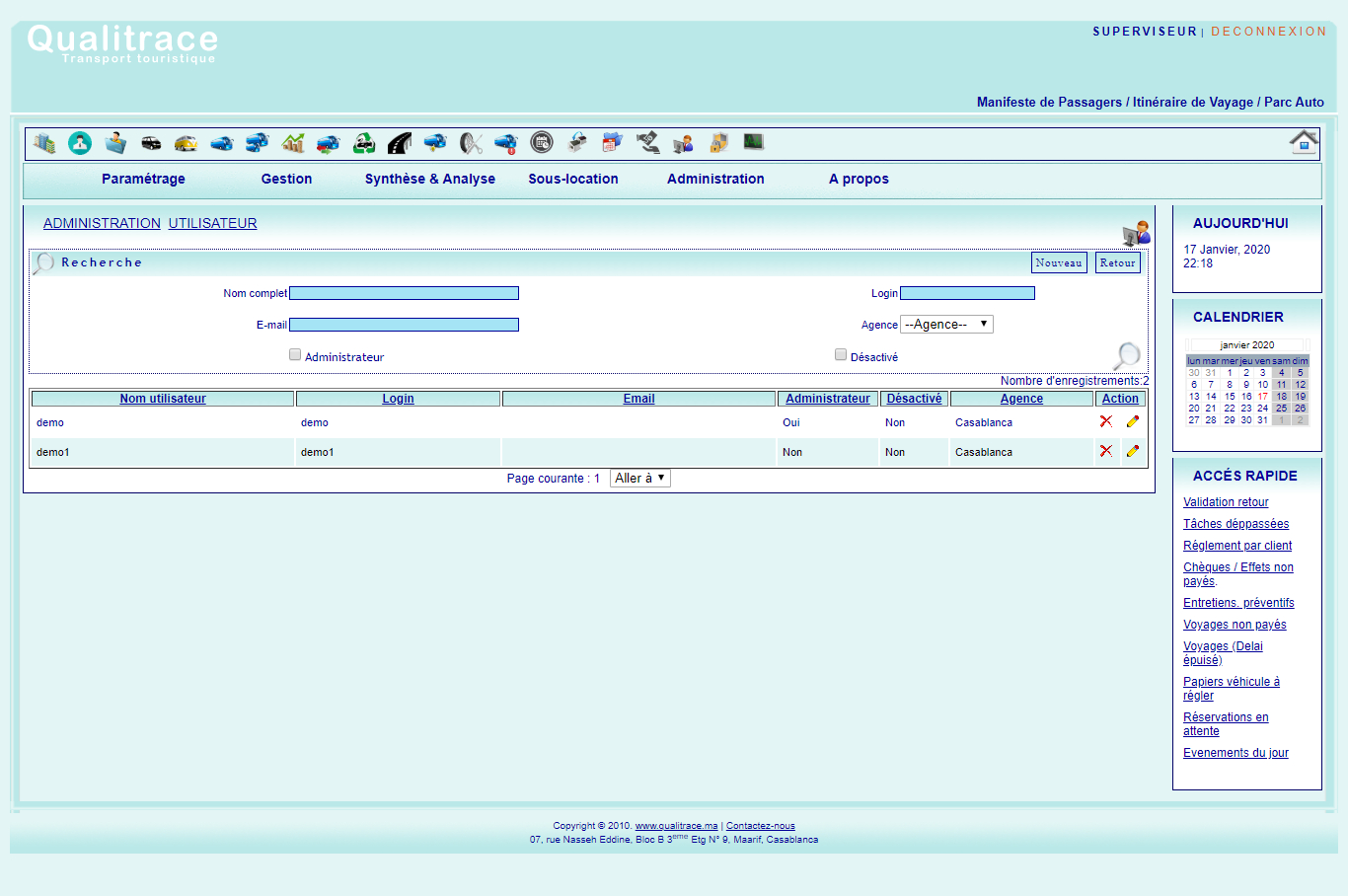Click into the Nom complet field
This screenshot has height=896, width=1348.
(404, 293)
